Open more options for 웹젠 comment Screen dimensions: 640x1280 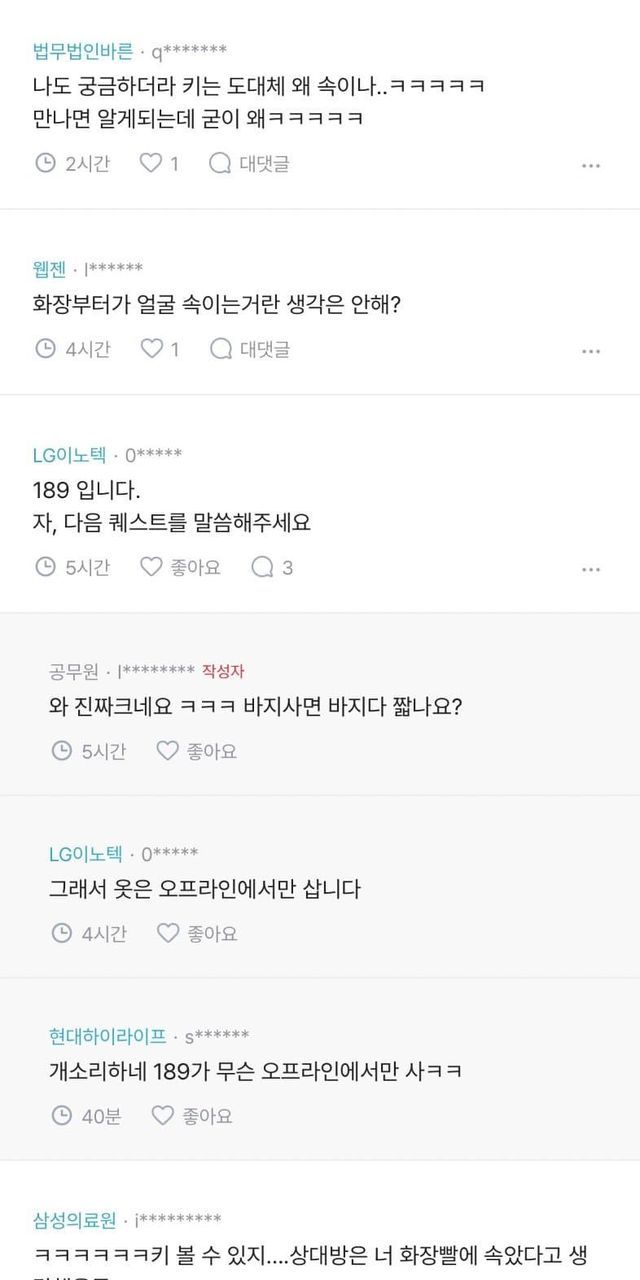pyautogui.click(x=591, y=351)
